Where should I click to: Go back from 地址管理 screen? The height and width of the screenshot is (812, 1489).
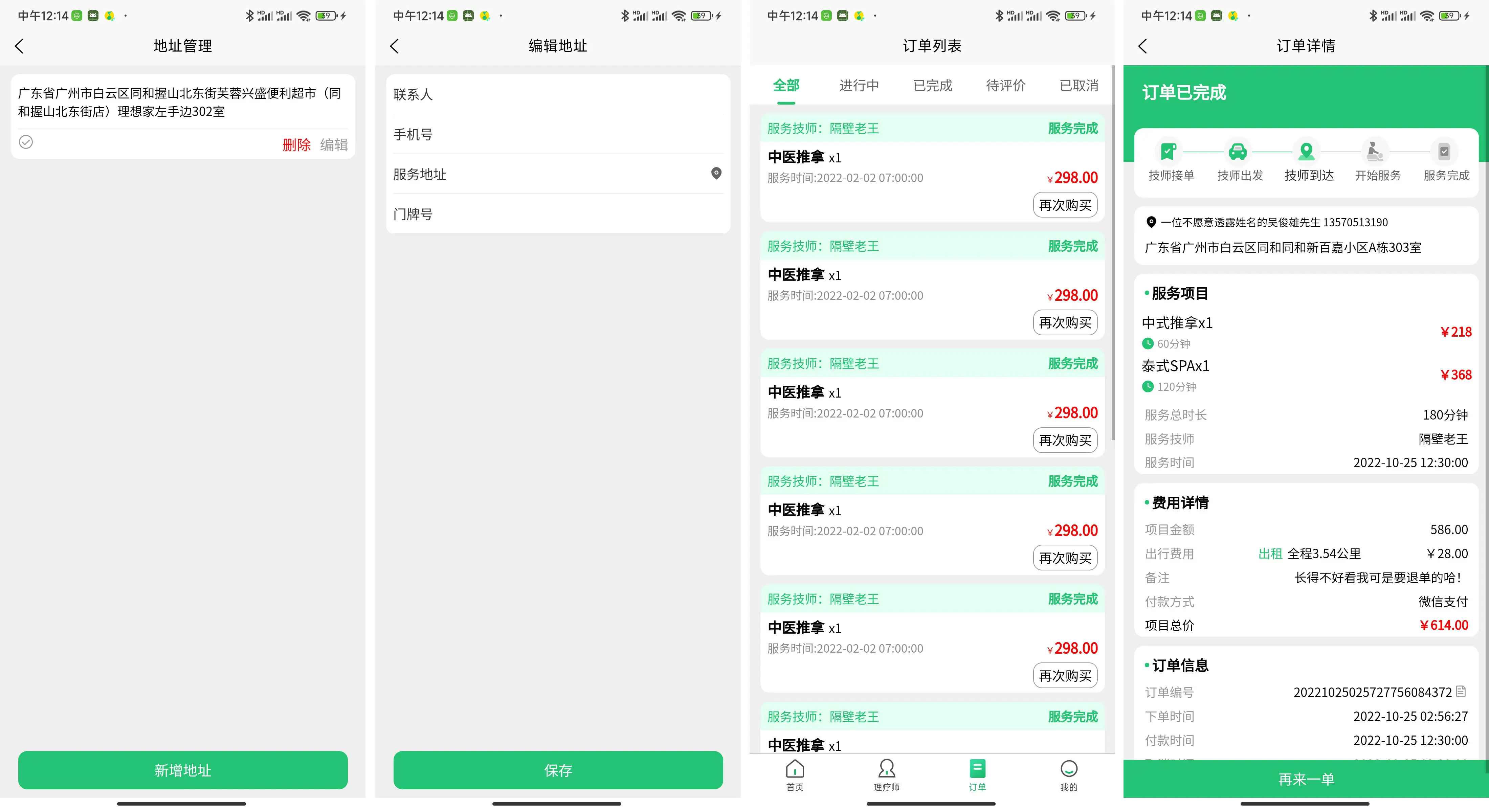(x=20, y=46)
